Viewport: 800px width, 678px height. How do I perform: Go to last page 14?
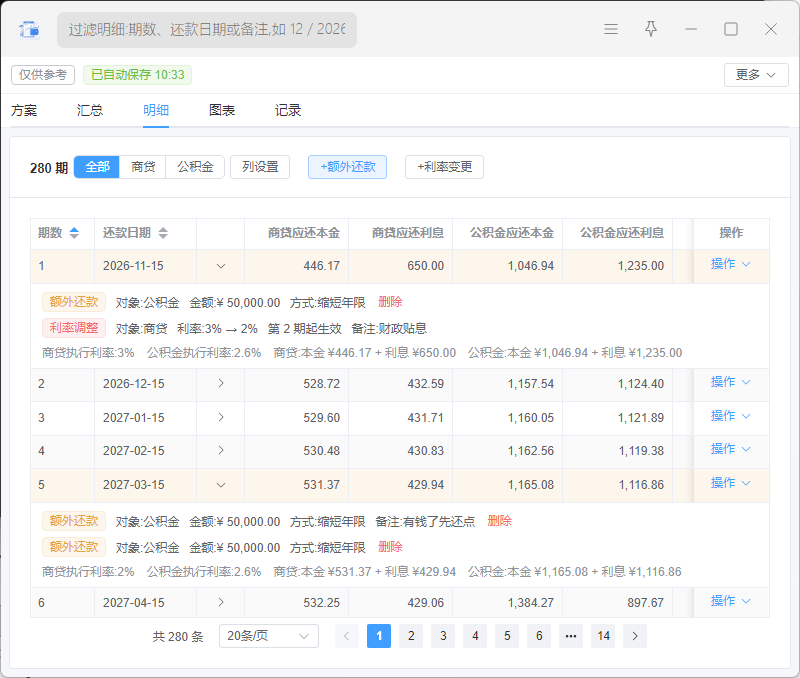(x=604, y=636)
